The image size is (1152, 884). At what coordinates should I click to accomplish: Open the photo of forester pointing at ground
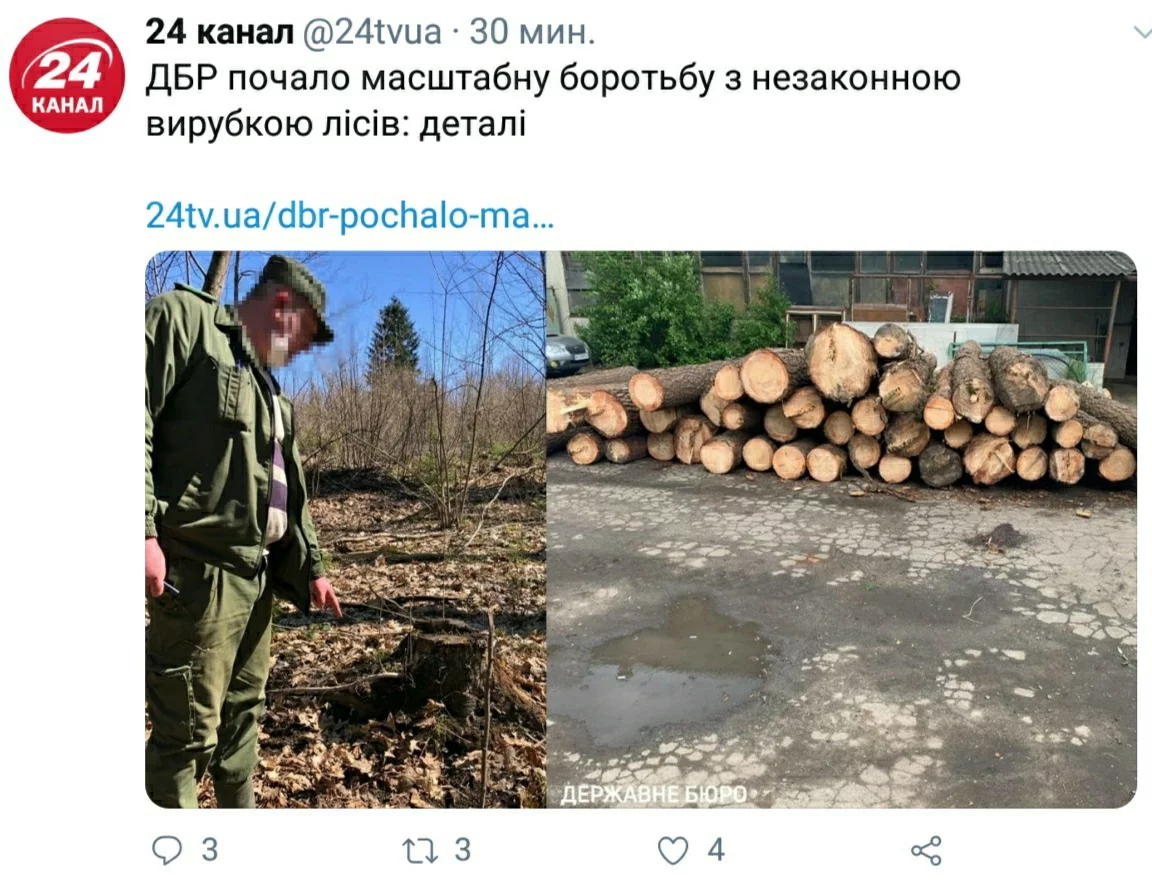345,530
